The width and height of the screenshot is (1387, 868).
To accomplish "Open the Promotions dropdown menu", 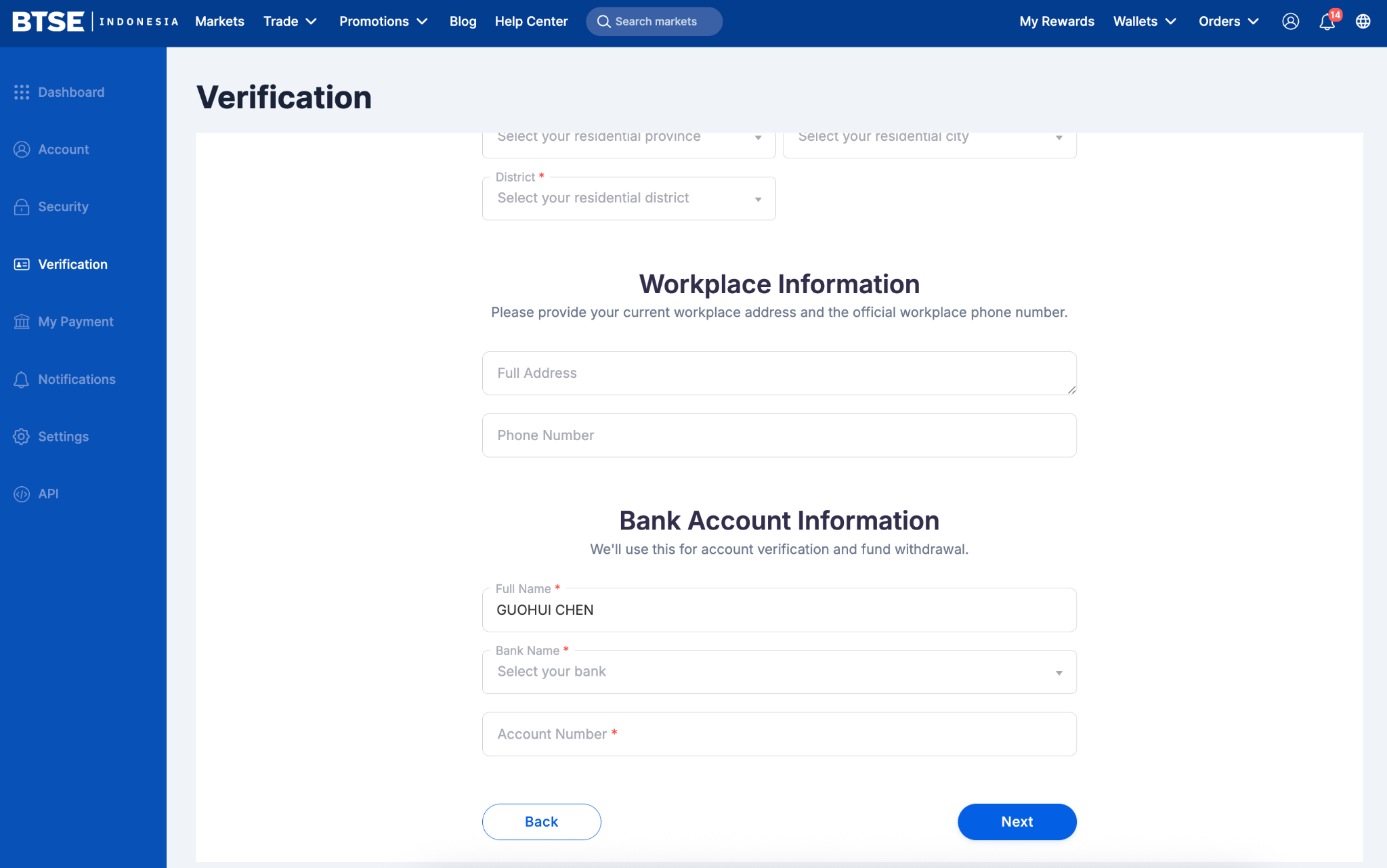I will [x=383, y=22].
